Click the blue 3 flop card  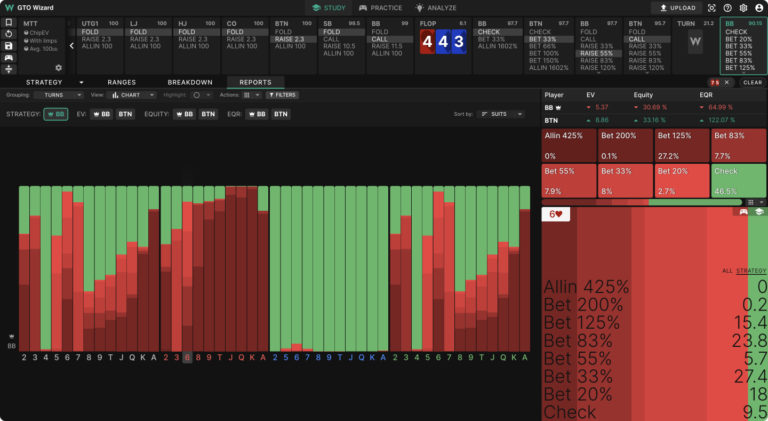459,42
